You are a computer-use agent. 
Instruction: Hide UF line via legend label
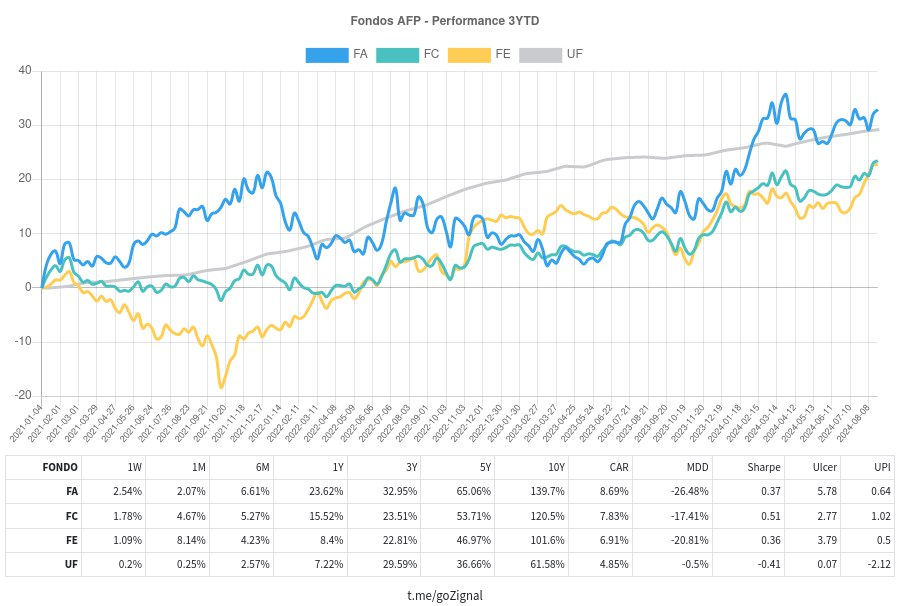click(575, 54)
